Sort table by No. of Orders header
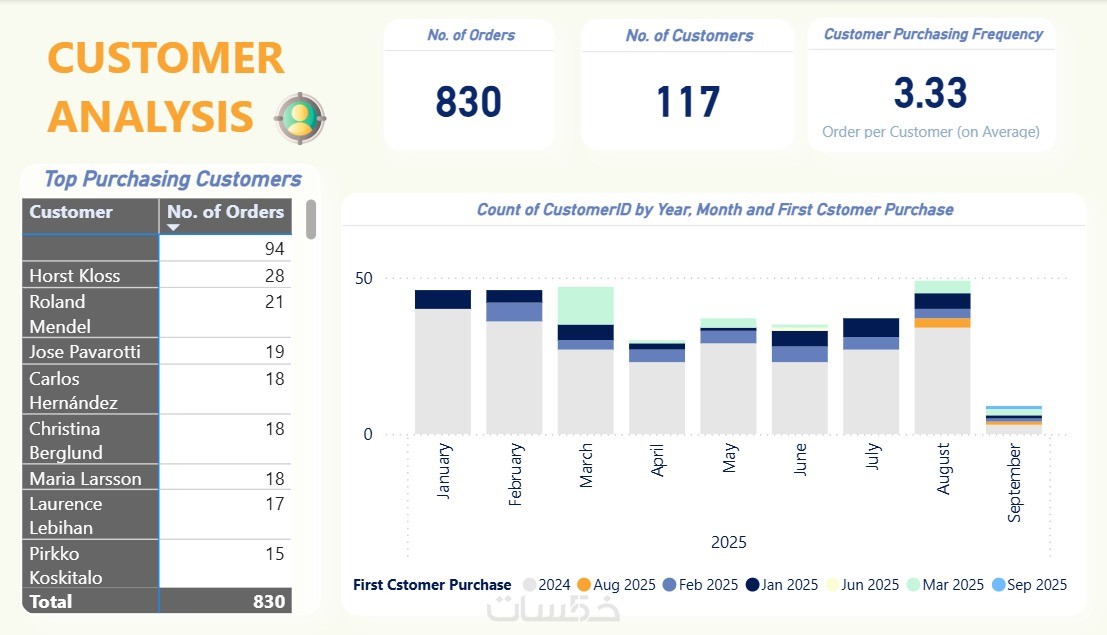The height and width of the screenshot is (635, 1107). [x=225, y=216]
